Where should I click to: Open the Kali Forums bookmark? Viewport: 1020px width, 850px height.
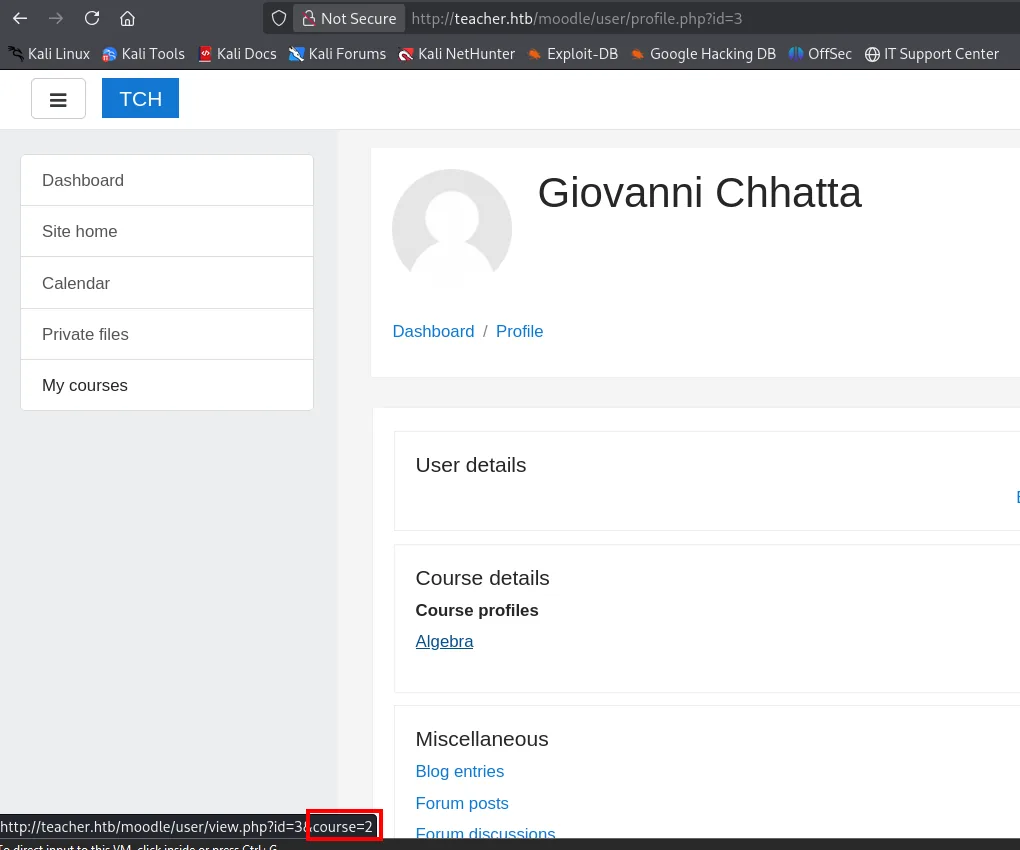tap(338, 54)
